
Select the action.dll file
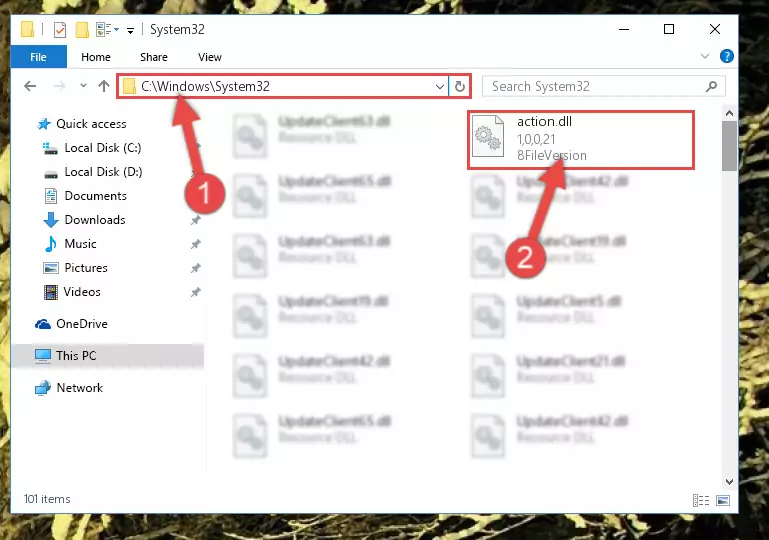tap(581, 140)
